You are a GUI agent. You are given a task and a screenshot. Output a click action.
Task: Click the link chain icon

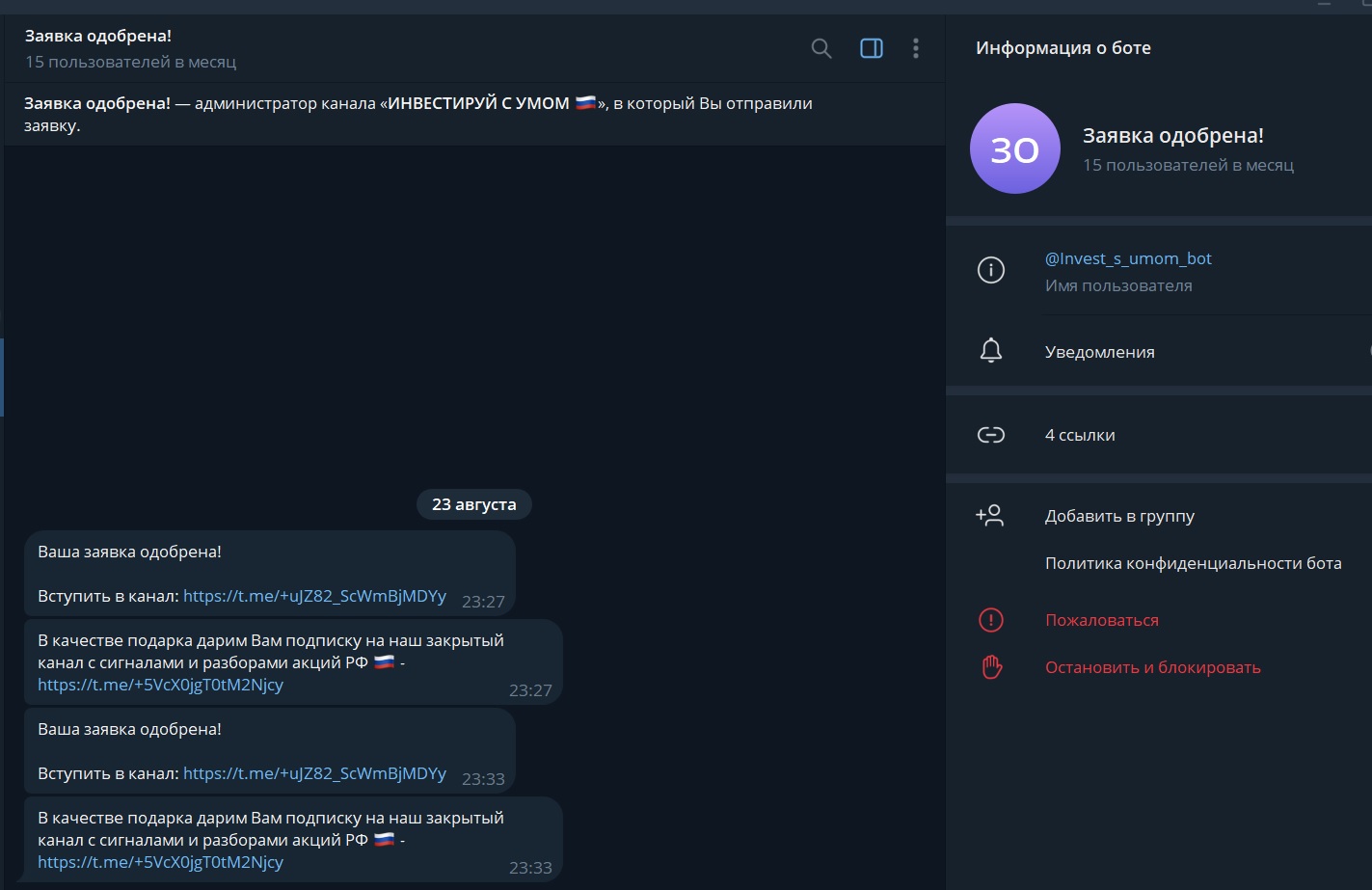pyautogui.click(x=991, y=435)
